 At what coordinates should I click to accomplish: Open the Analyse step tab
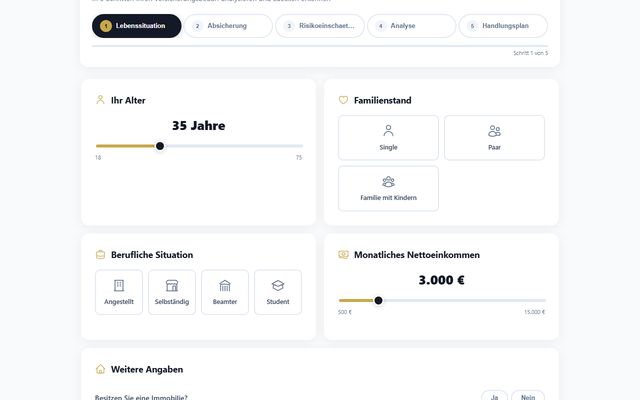tap(411, 26)
